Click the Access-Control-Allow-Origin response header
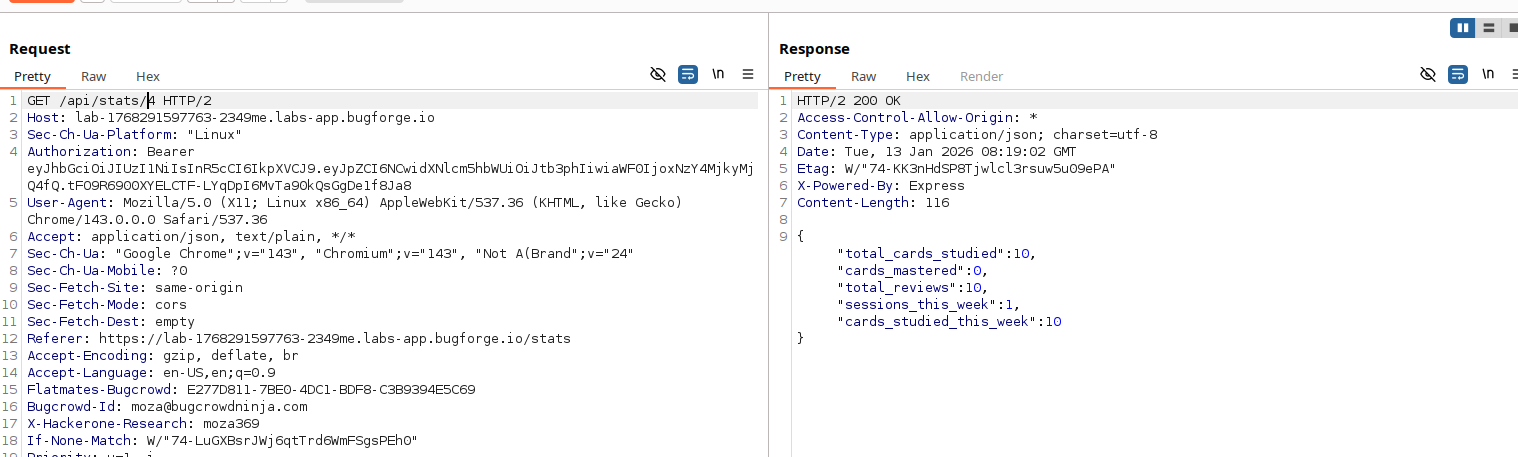Viewport: 1518px width, 457px height. coord(917,118)
